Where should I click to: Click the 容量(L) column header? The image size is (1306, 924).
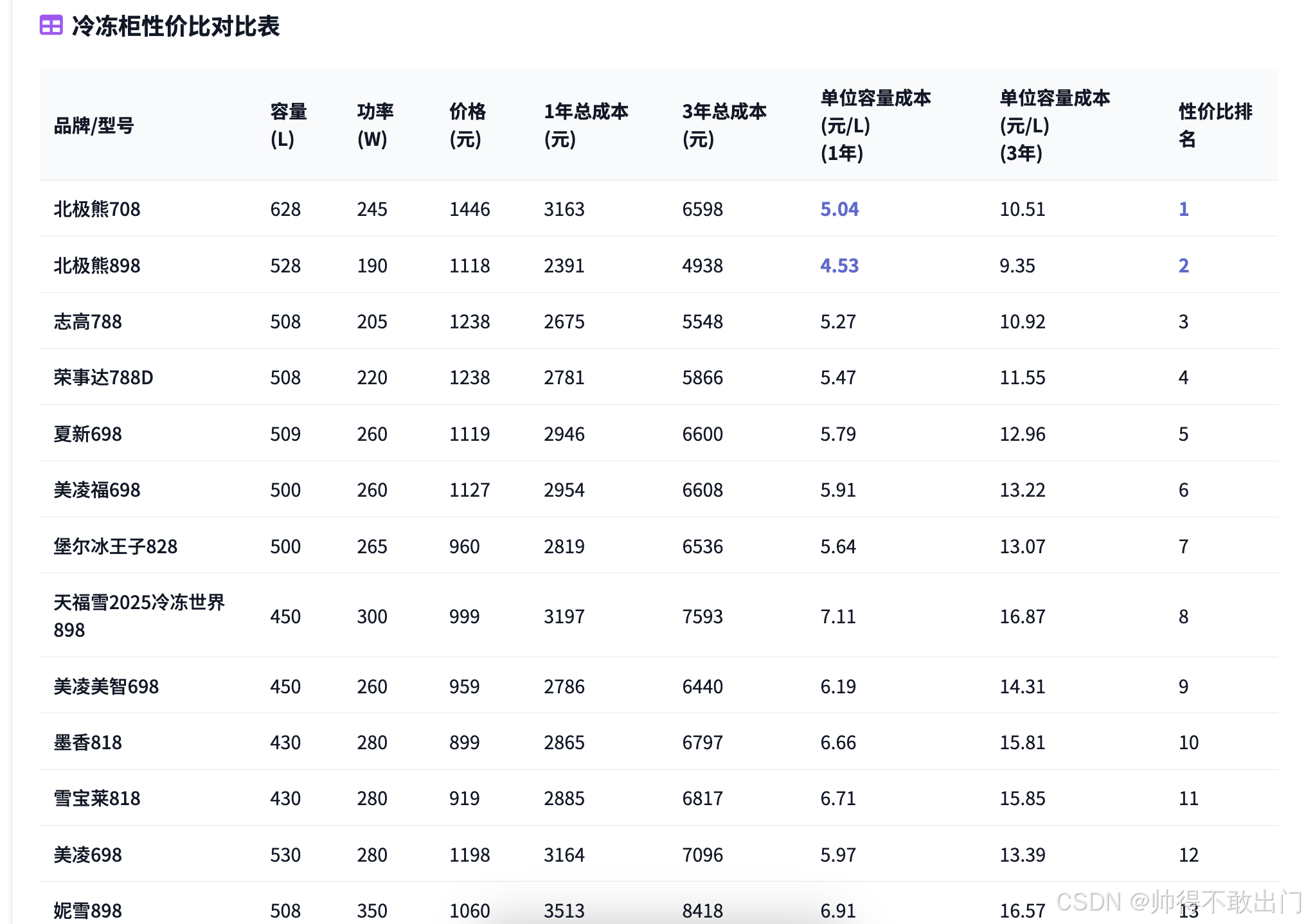pos(288,125)
